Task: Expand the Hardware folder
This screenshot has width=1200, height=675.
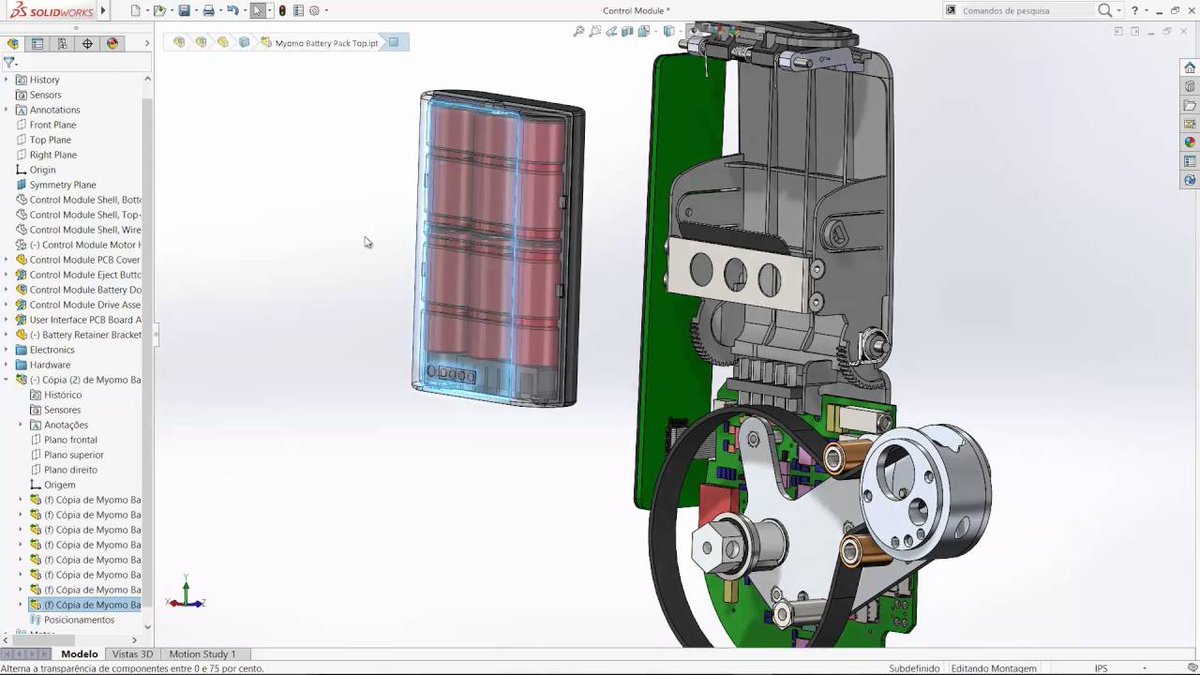Action: click(x=7, y=365)
